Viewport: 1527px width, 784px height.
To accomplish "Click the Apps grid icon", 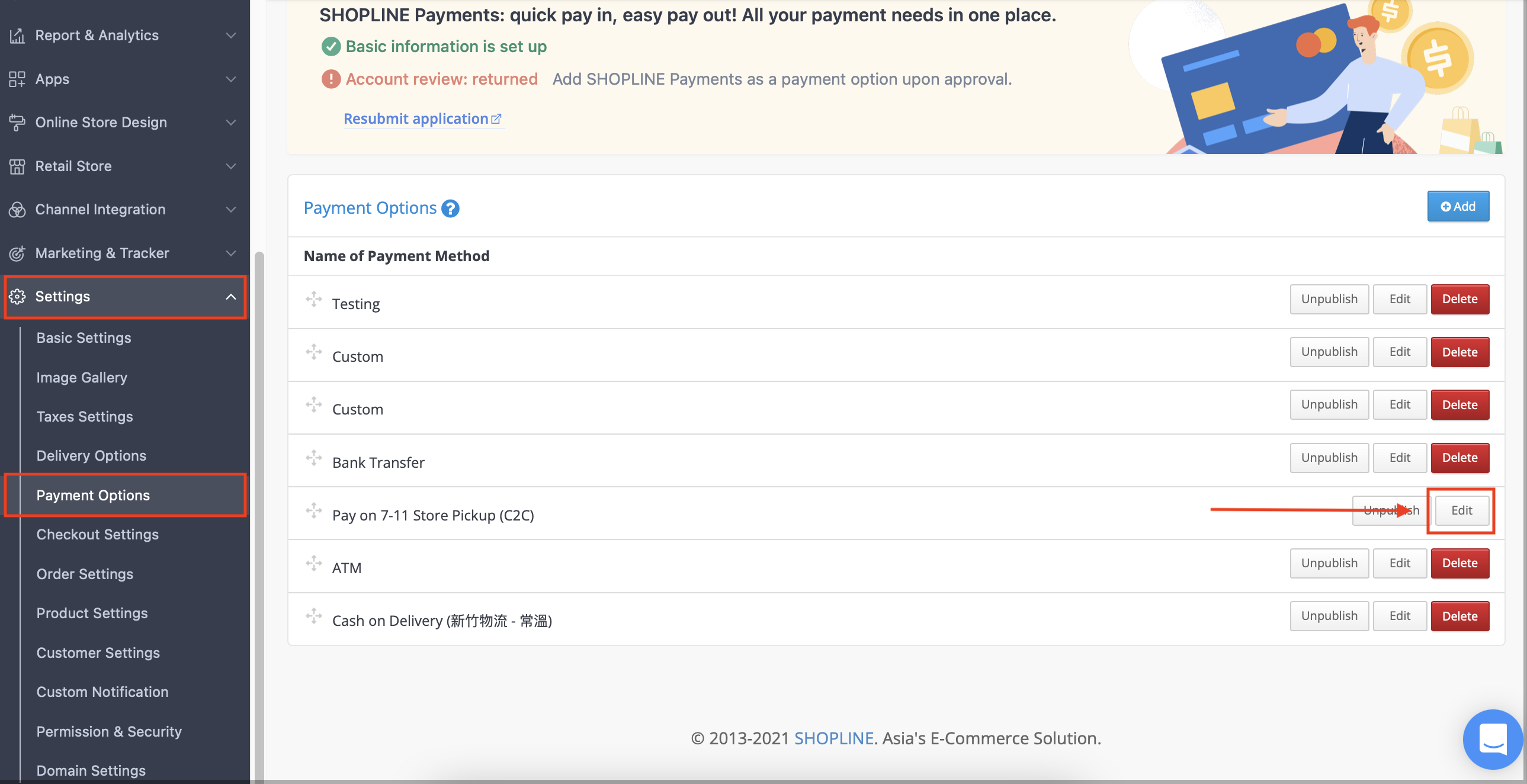I will coord(17,79).
